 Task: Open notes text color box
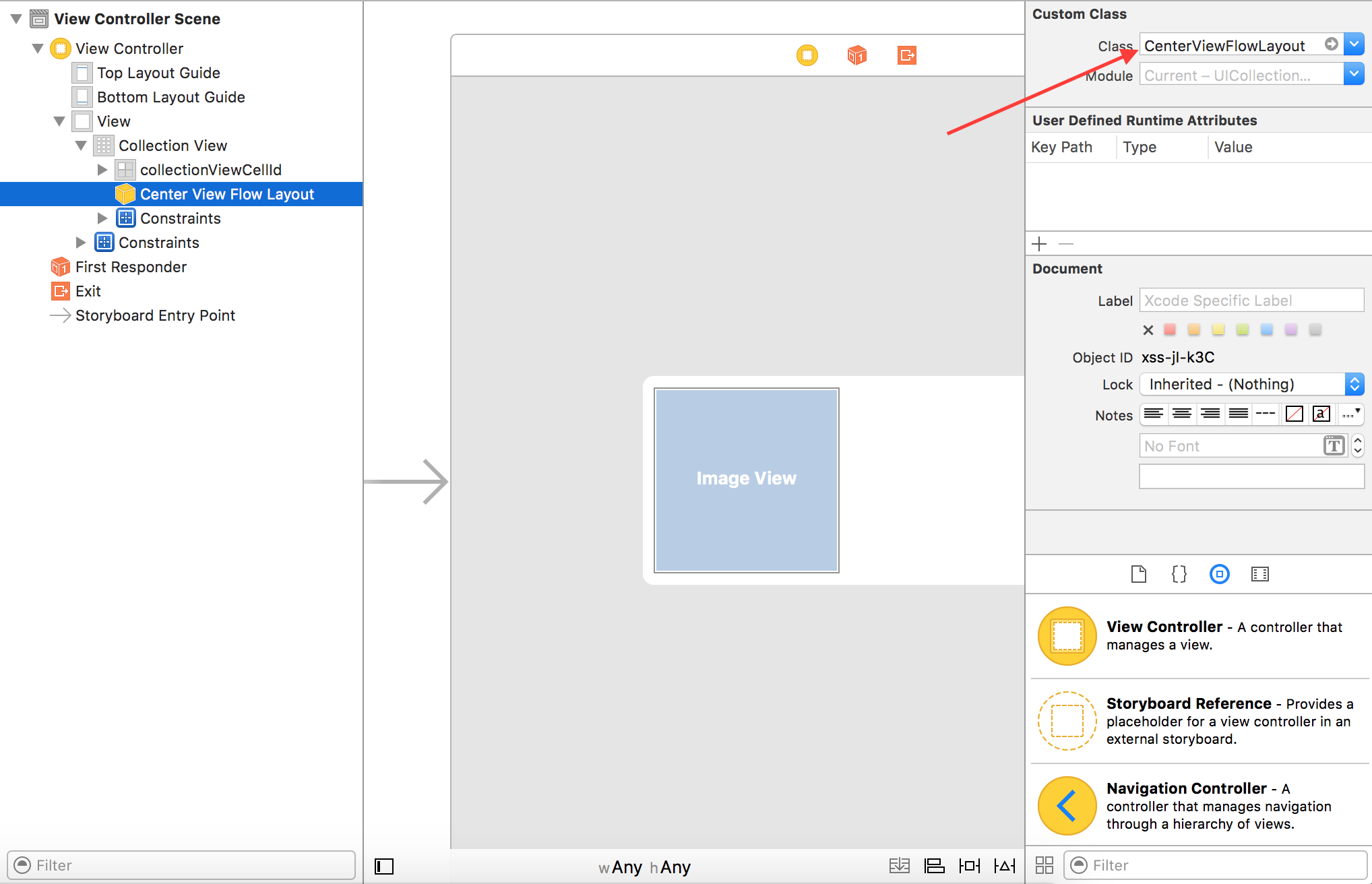click(x=1295, y=414)
